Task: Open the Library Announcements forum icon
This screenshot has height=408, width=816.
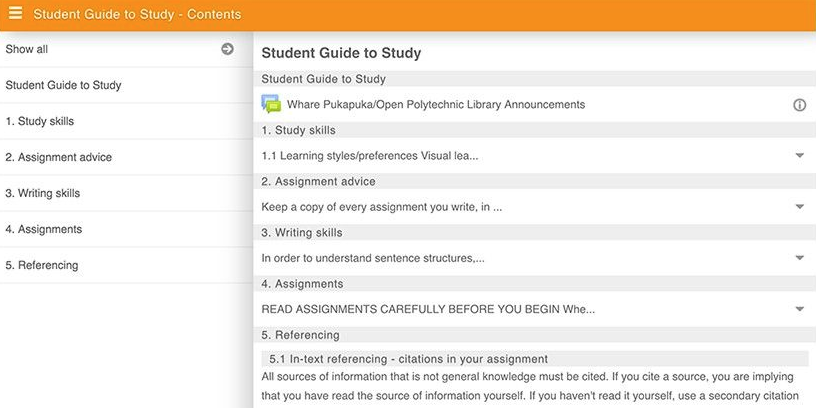Action: pos(271,104)
